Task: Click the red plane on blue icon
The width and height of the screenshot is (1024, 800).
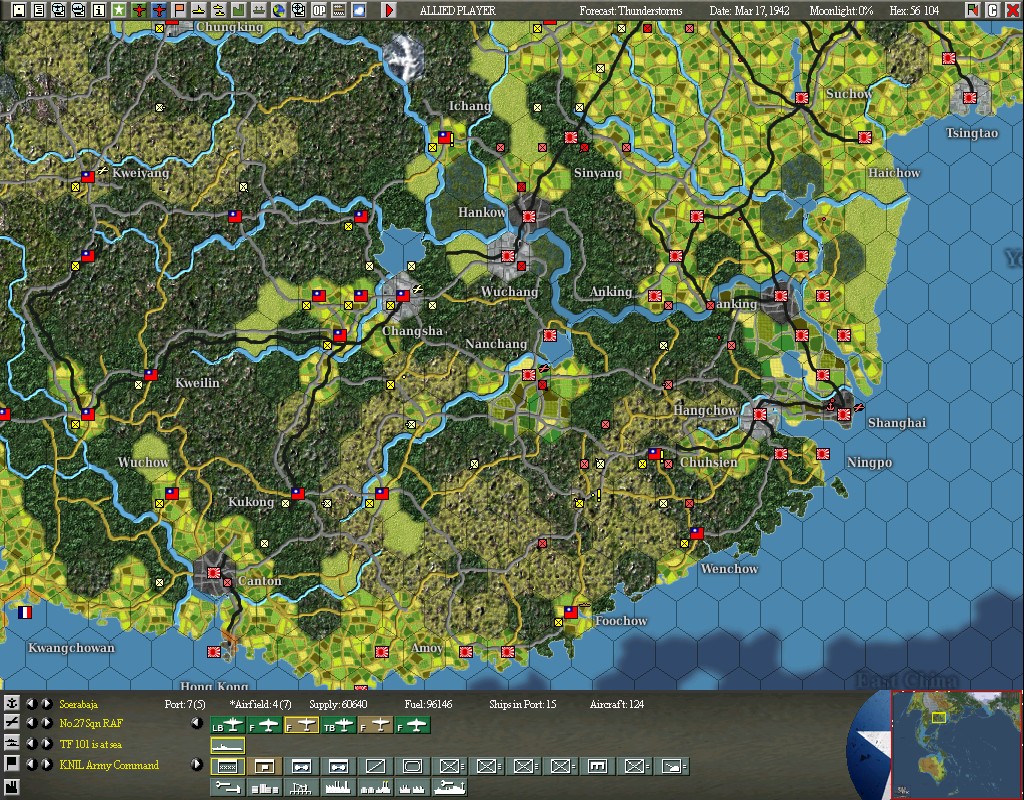Action: (x=159, y=10)
